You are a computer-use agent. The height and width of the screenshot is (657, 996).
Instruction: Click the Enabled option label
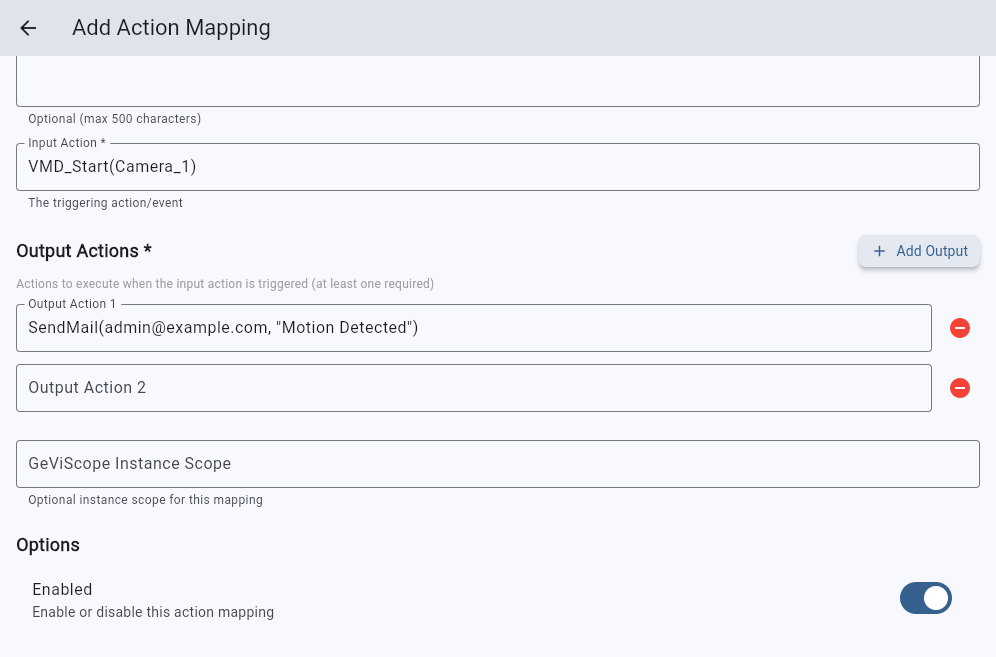(x=62, y=589)
